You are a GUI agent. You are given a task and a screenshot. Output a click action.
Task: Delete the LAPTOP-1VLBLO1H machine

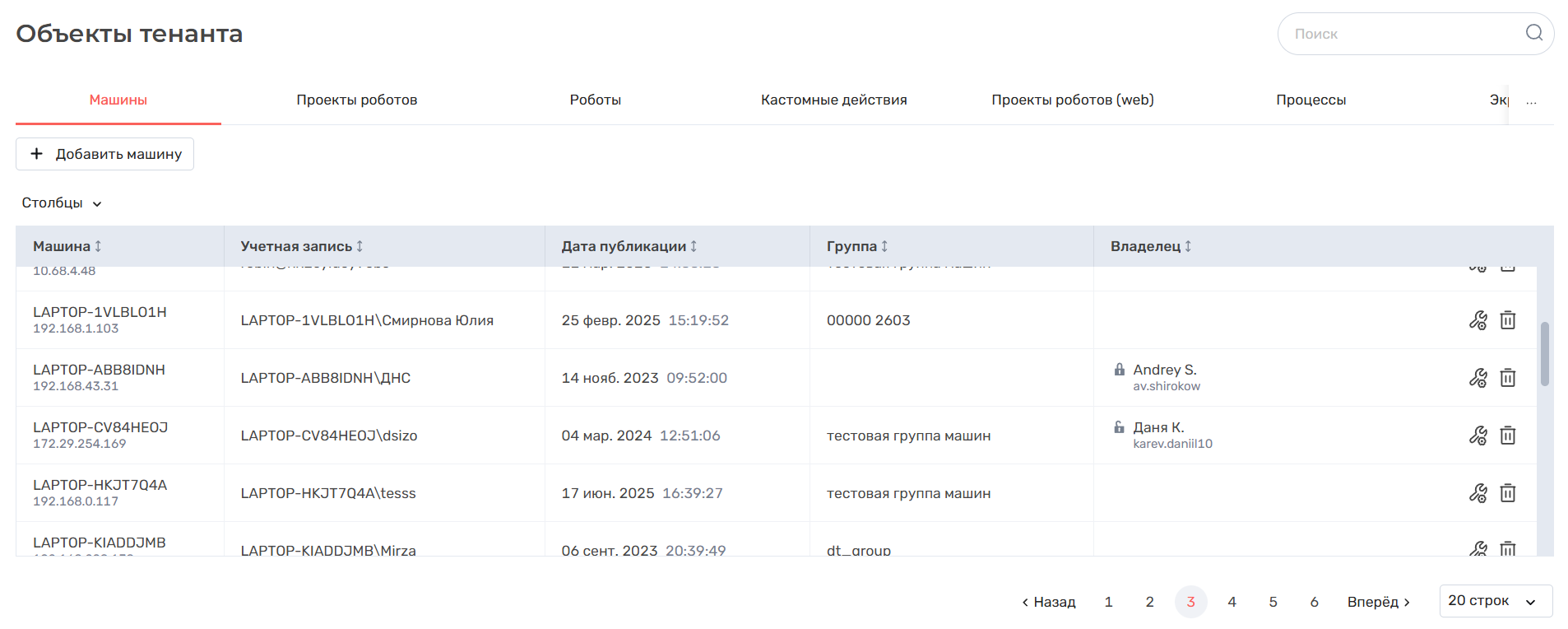click(x=1507, y=320)
